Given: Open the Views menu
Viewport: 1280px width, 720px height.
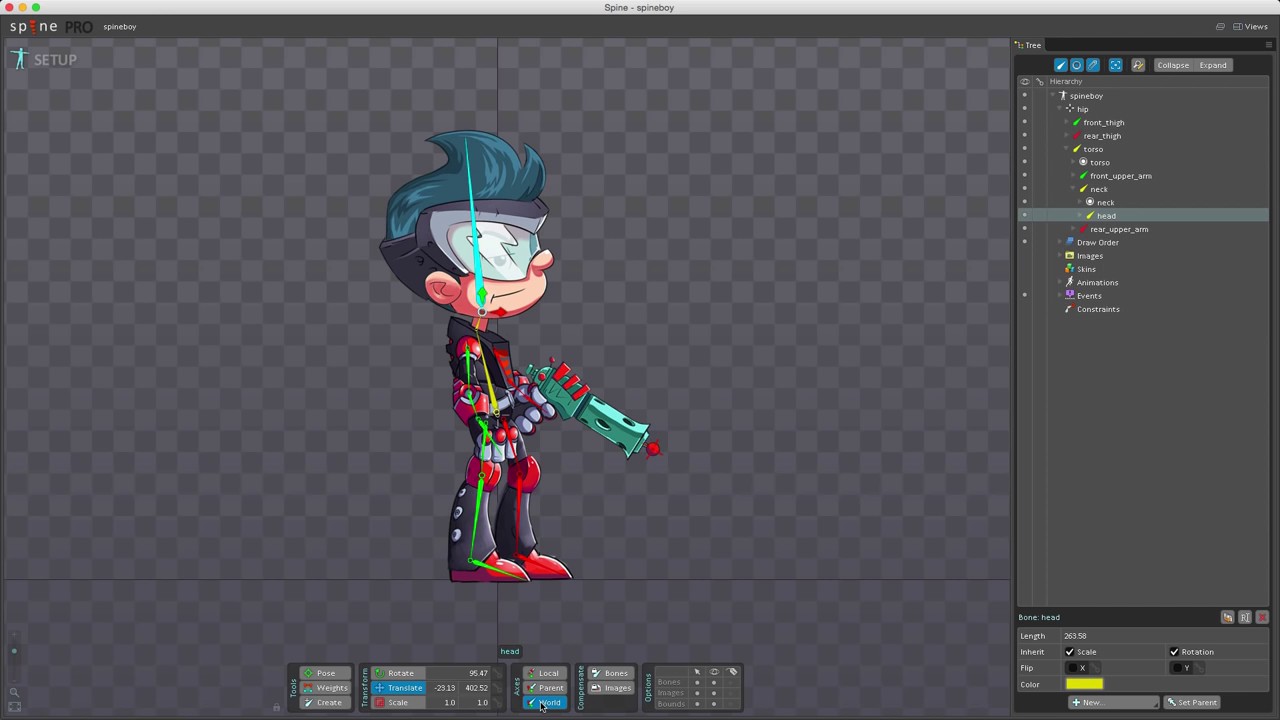Looking at the screenshot, I should [1251, 27].
